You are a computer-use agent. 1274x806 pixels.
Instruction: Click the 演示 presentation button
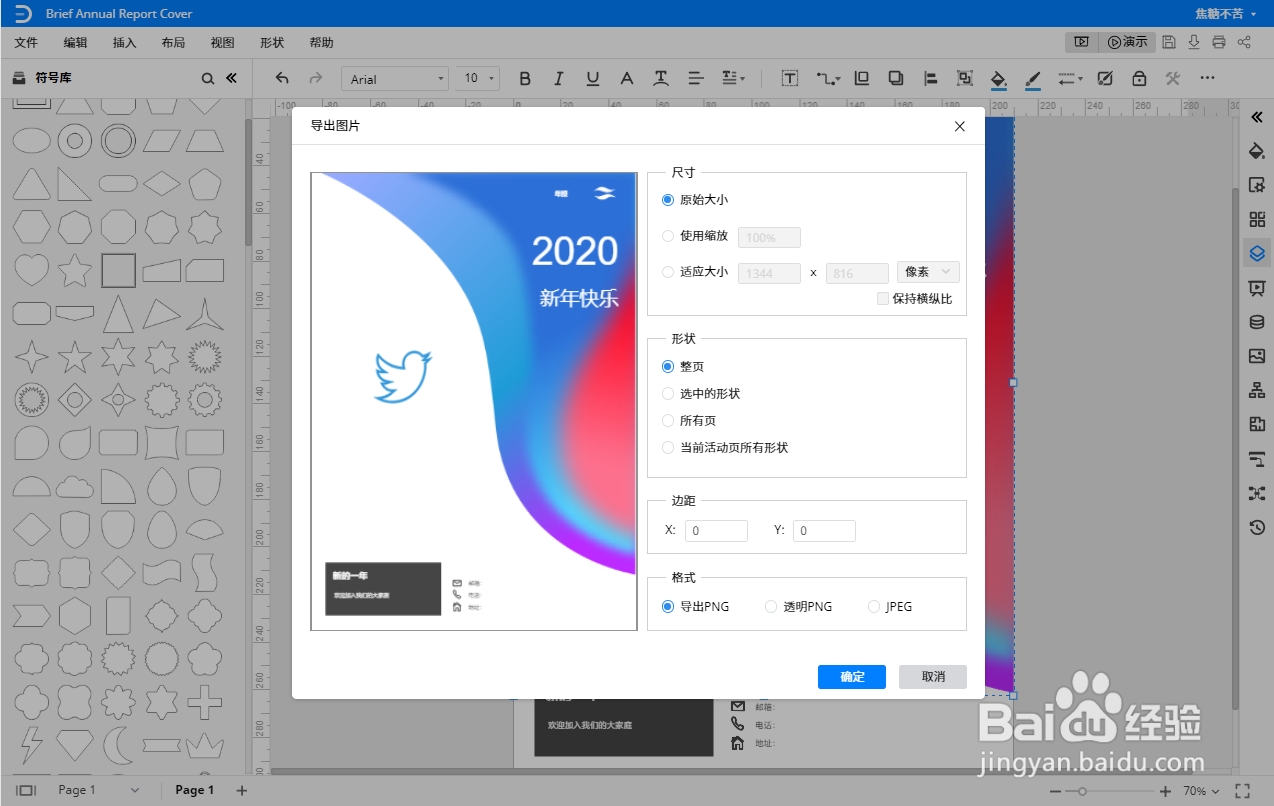pyautogui.click(x=1127, y=42)
